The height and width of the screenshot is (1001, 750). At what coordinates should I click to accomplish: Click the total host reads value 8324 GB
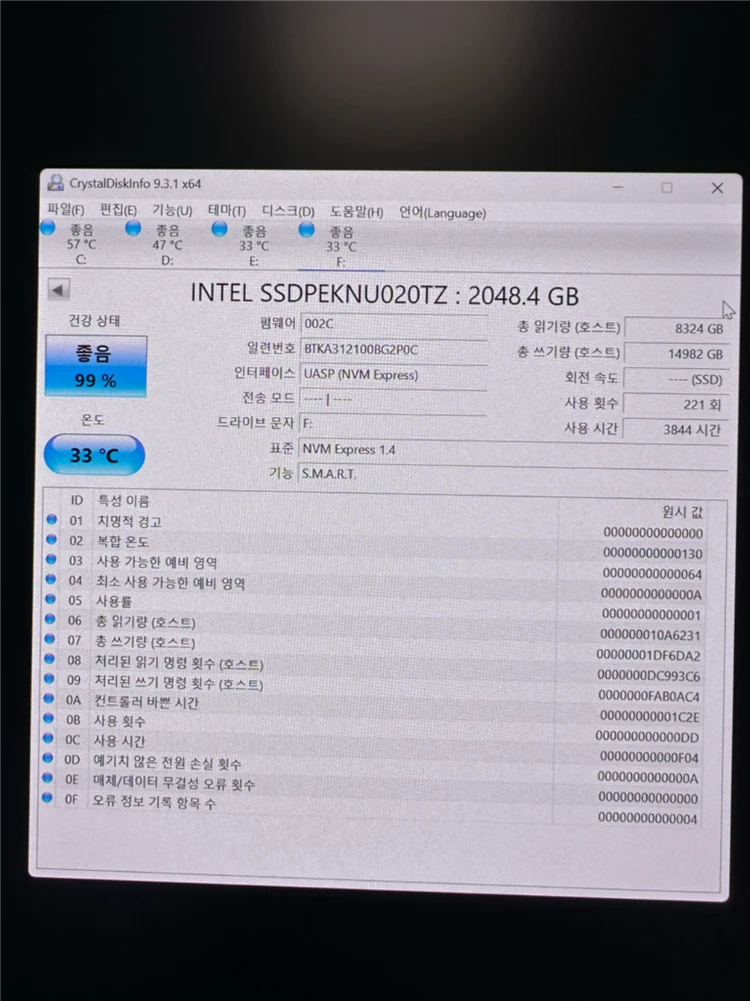click(677, 328)
